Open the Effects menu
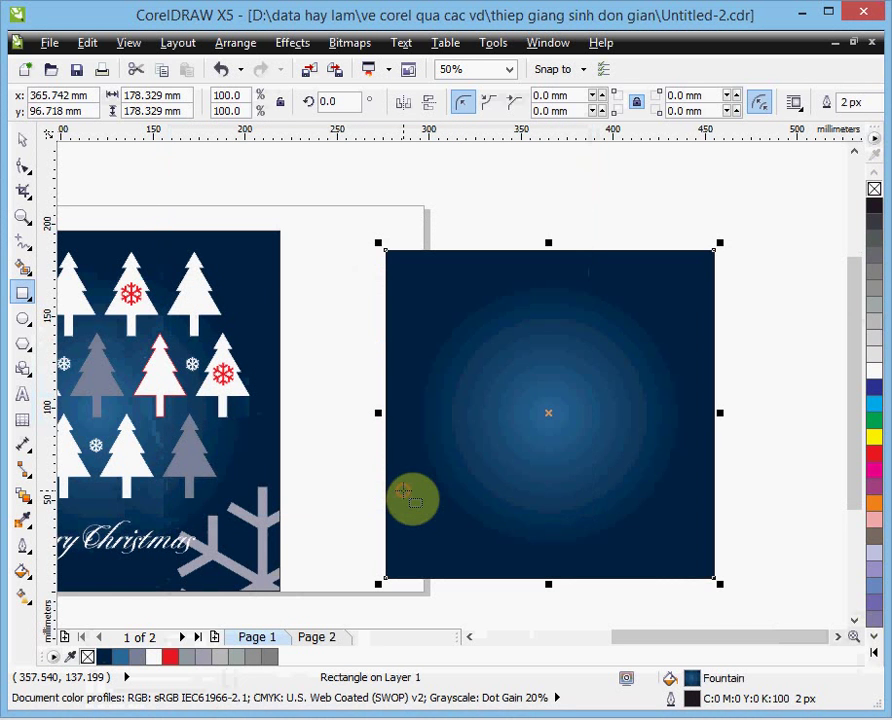Screen dimensions: 892x720 click(x=292, y=43)
